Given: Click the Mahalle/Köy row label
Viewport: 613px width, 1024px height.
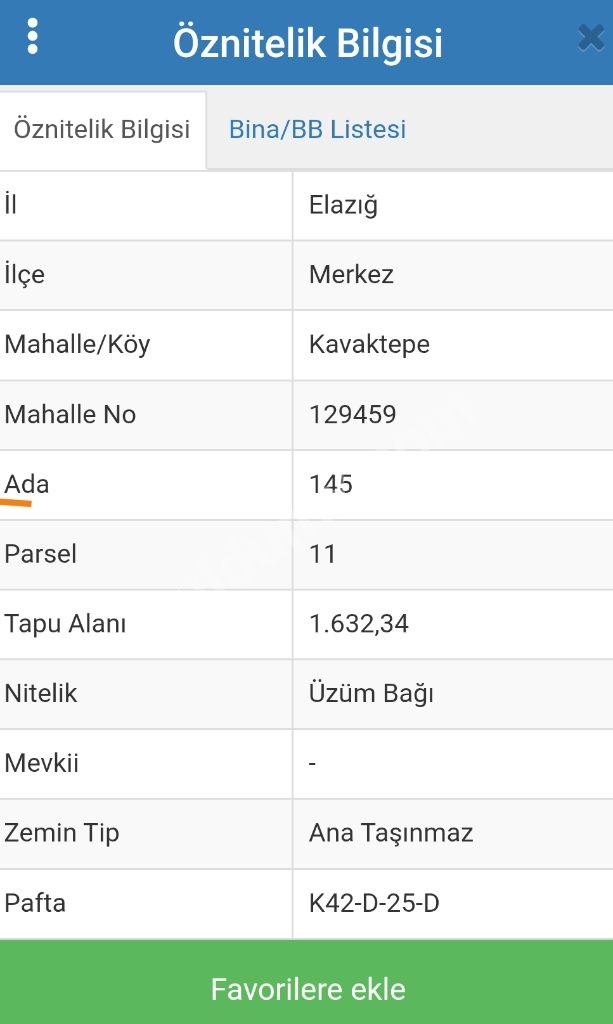Looking at the screenshot, I should (x=77, y=345).
